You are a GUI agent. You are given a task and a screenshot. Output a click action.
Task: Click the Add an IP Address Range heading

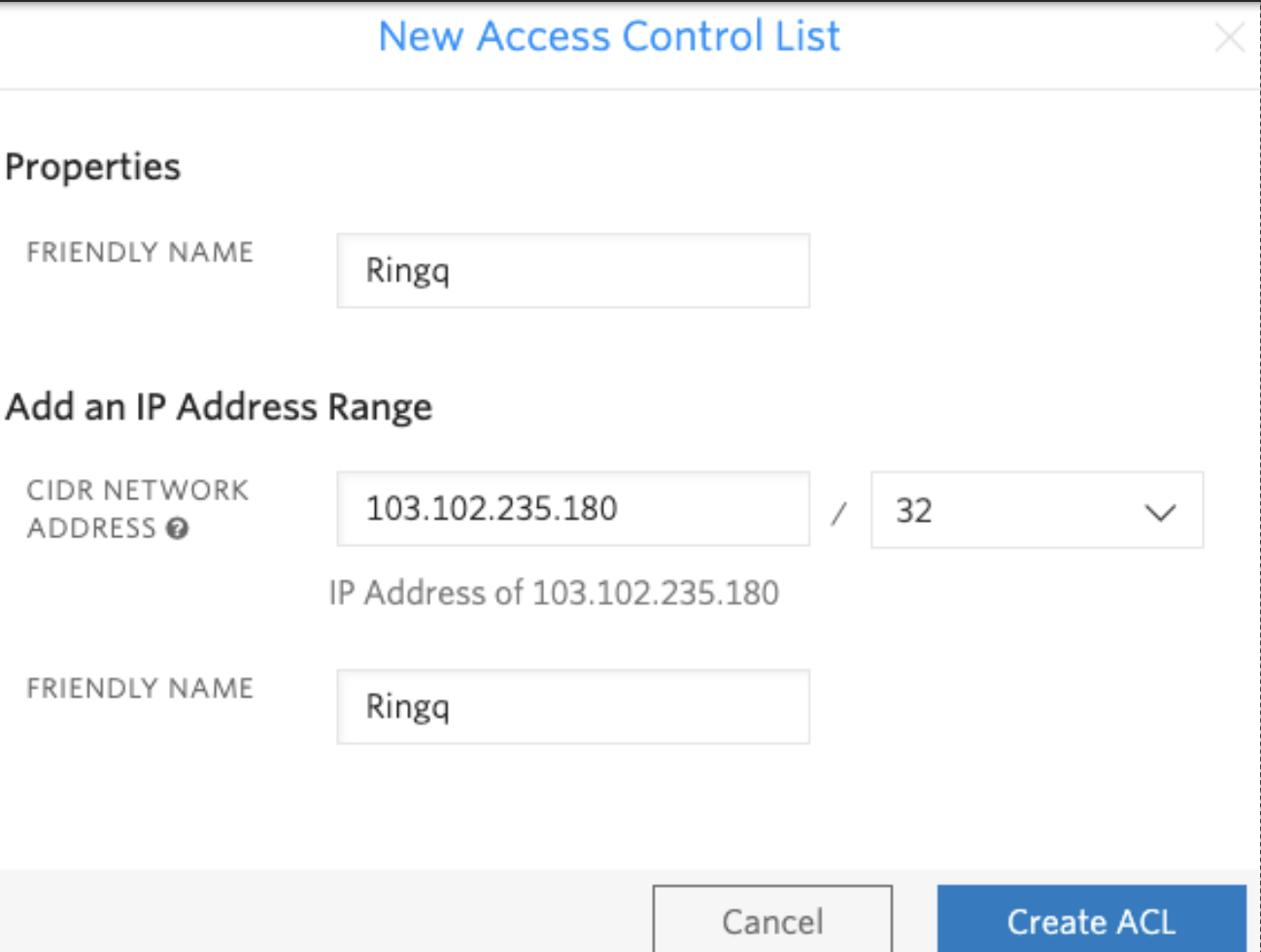219,406
